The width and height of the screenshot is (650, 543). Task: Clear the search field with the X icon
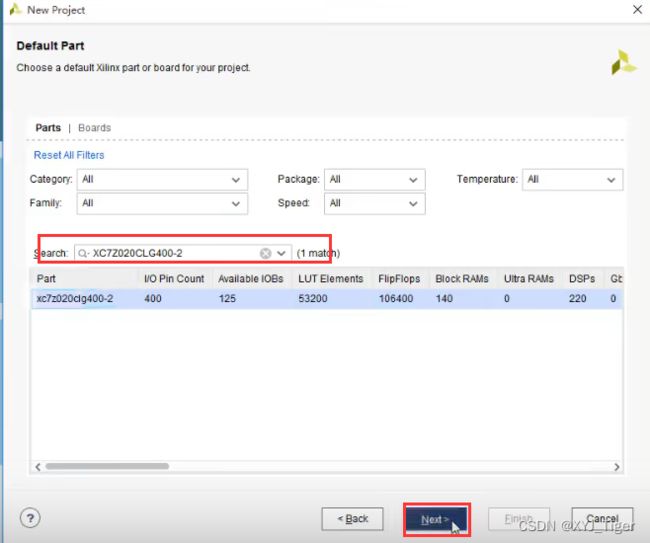pyautogui.click(x=265, y=253)
